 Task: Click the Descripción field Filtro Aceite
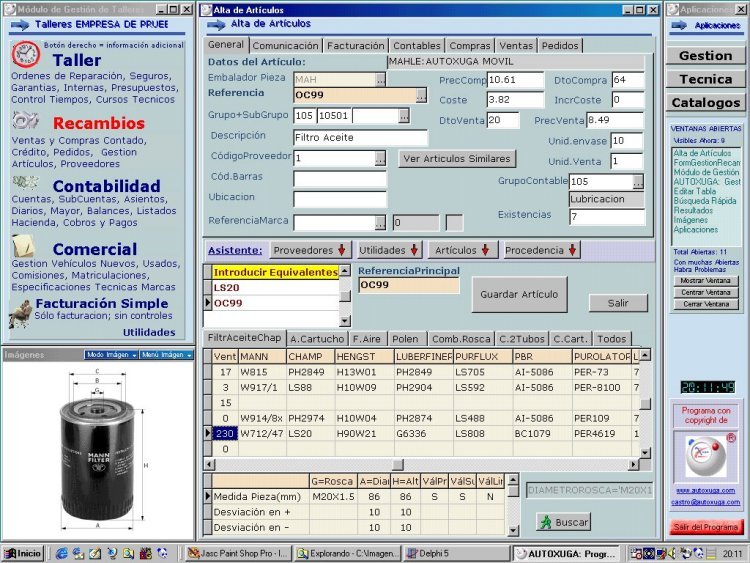click(360, 137)
